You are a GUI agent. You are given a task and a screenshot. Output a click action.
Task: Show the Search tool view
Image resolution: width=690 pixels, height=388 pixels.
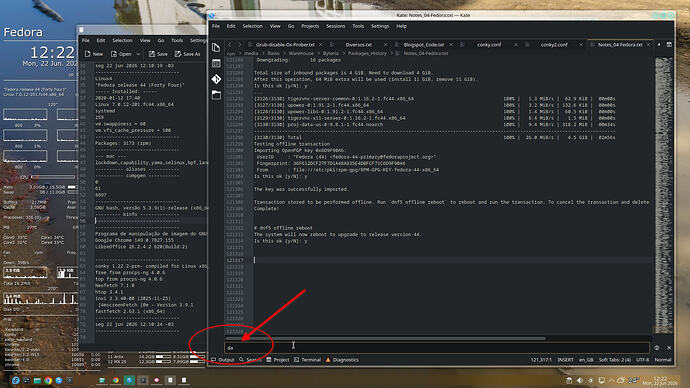tap(250, 360)
